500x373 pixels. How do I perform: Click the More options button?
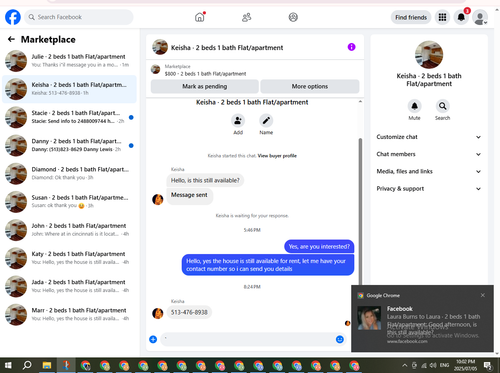point(310,86)
